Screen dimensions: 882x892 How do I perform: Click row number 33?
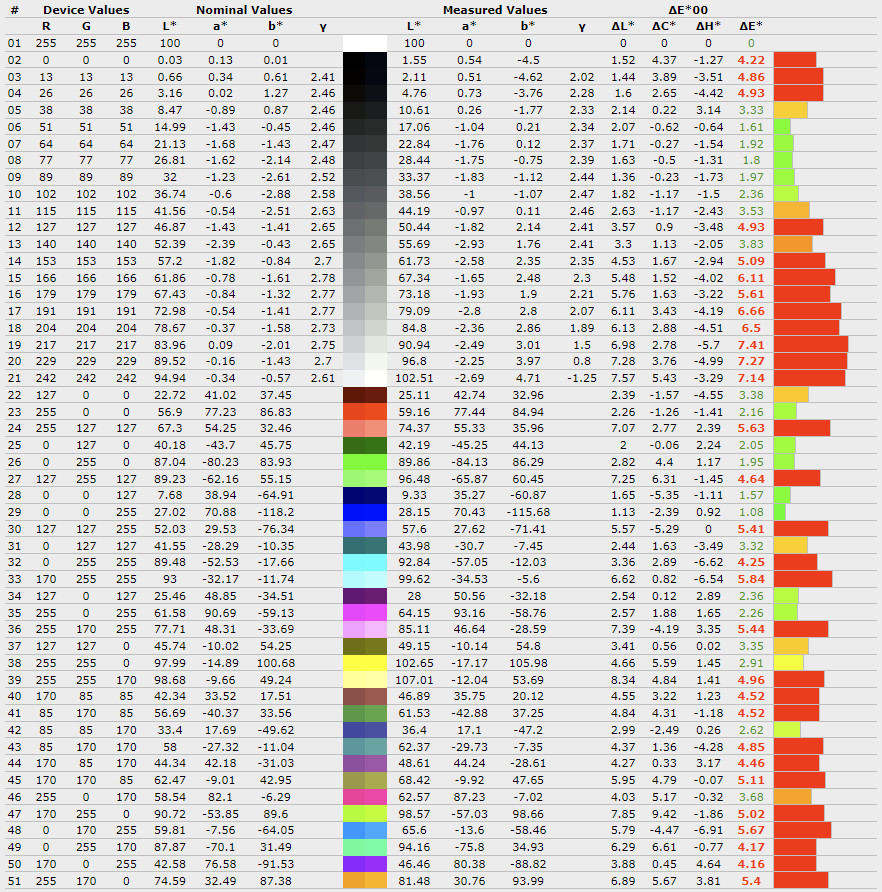point(14,579)
